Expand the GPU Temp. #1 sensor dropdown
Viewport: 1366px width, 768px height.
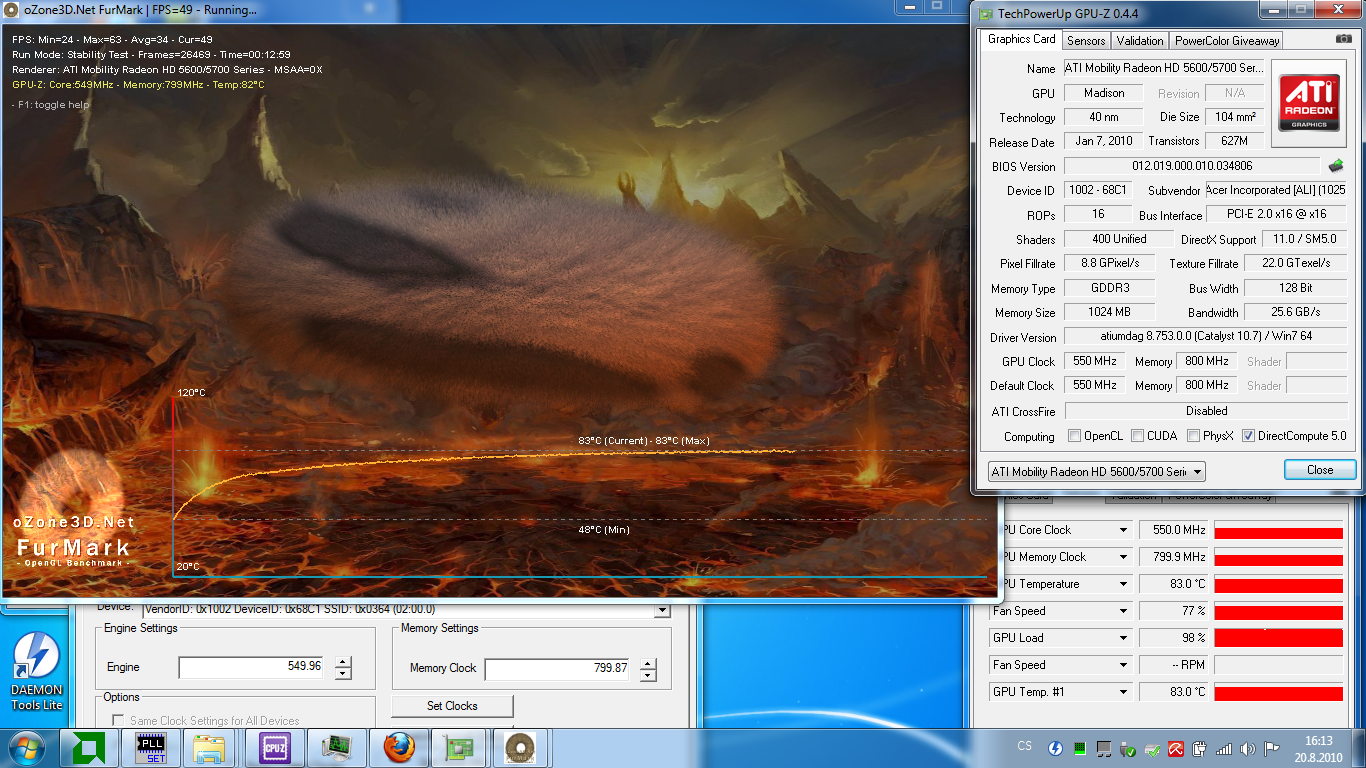point(1123,692)
